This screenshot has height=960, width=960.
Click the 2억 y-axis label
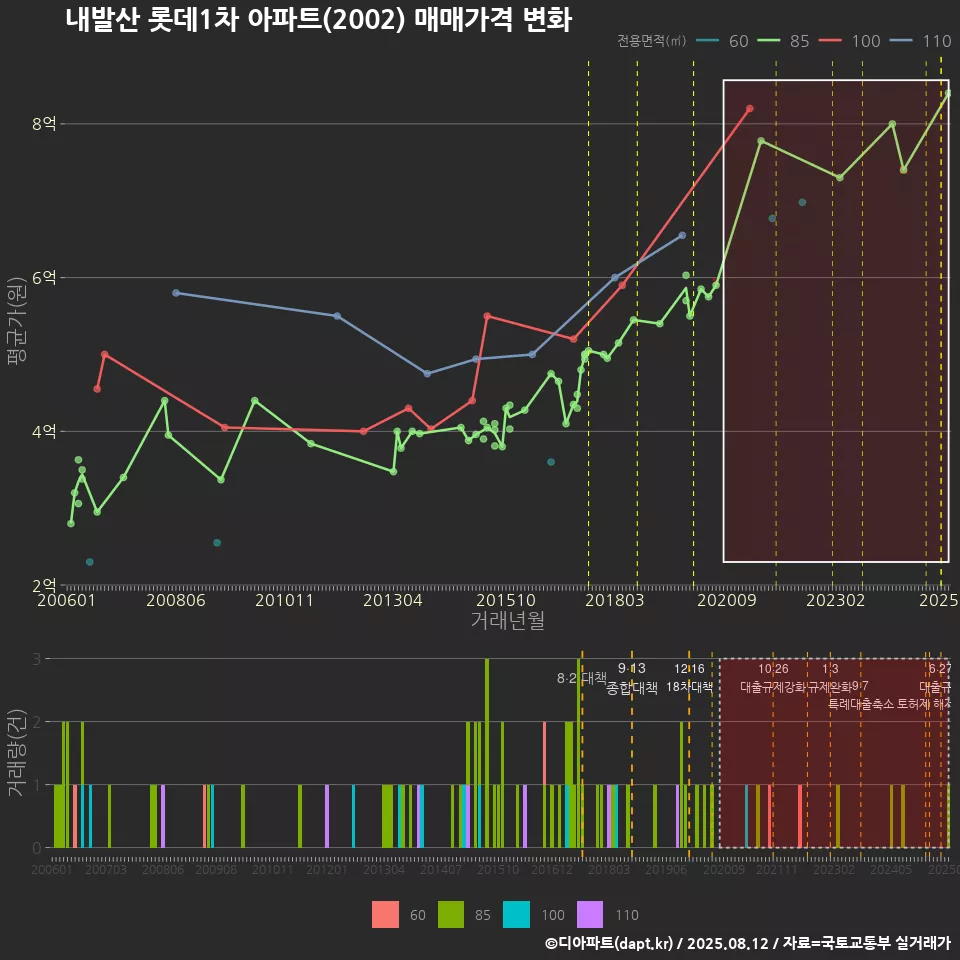pos(44,585)
